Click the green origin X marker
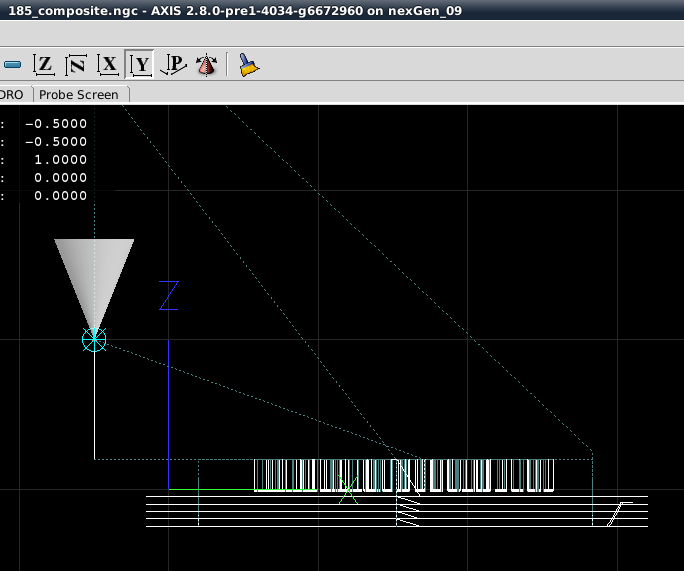The width and height of the screenshot is (684, 571). (348, 490)
